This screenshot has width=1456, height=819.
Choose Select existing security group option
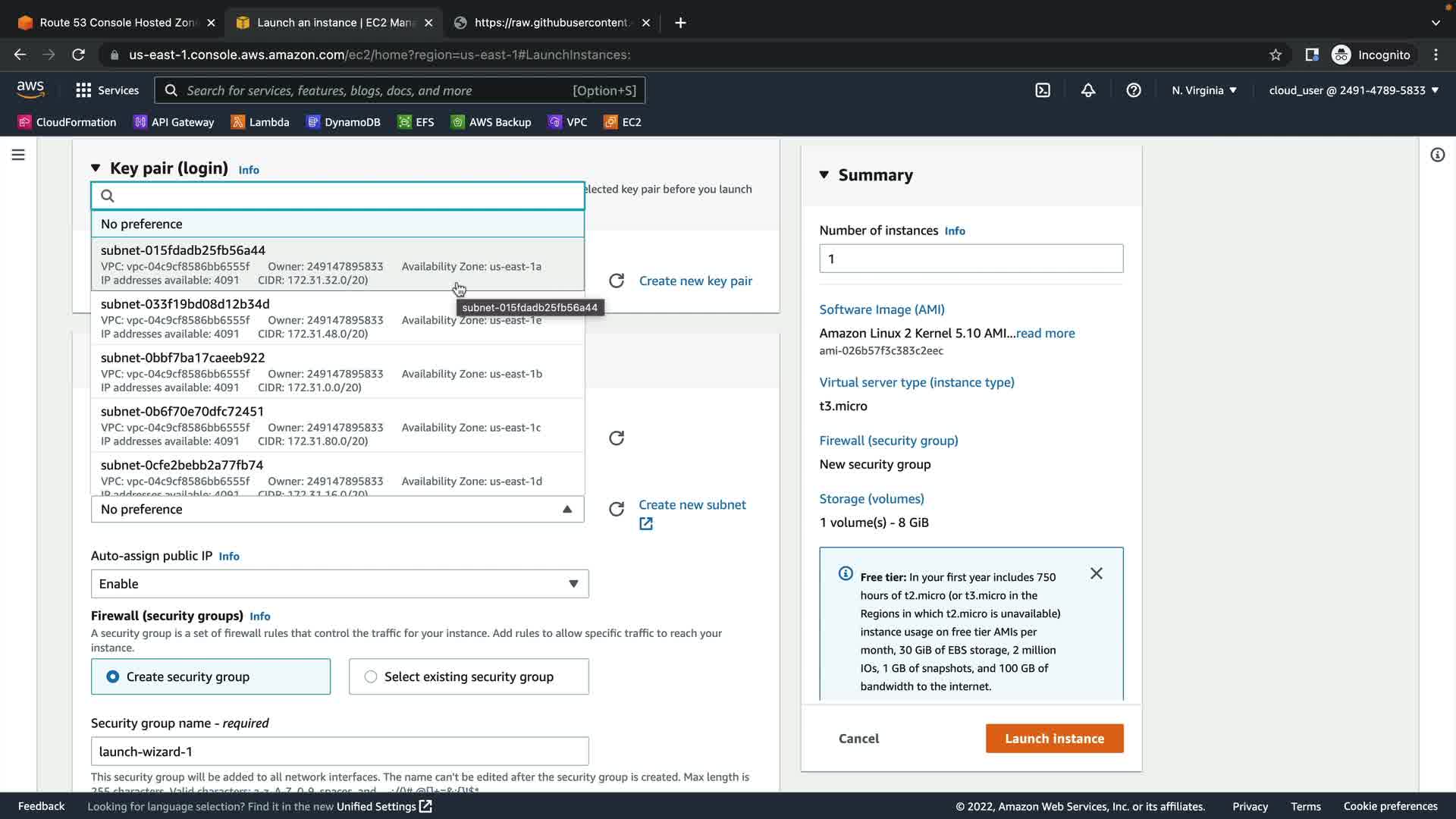[371, 676]
